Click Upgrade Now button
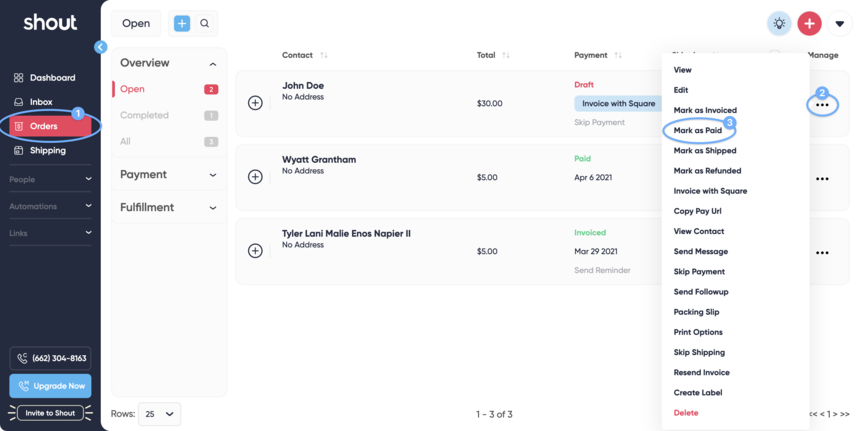The width and height of the screenshot is (860, 431). coord(50,386)
